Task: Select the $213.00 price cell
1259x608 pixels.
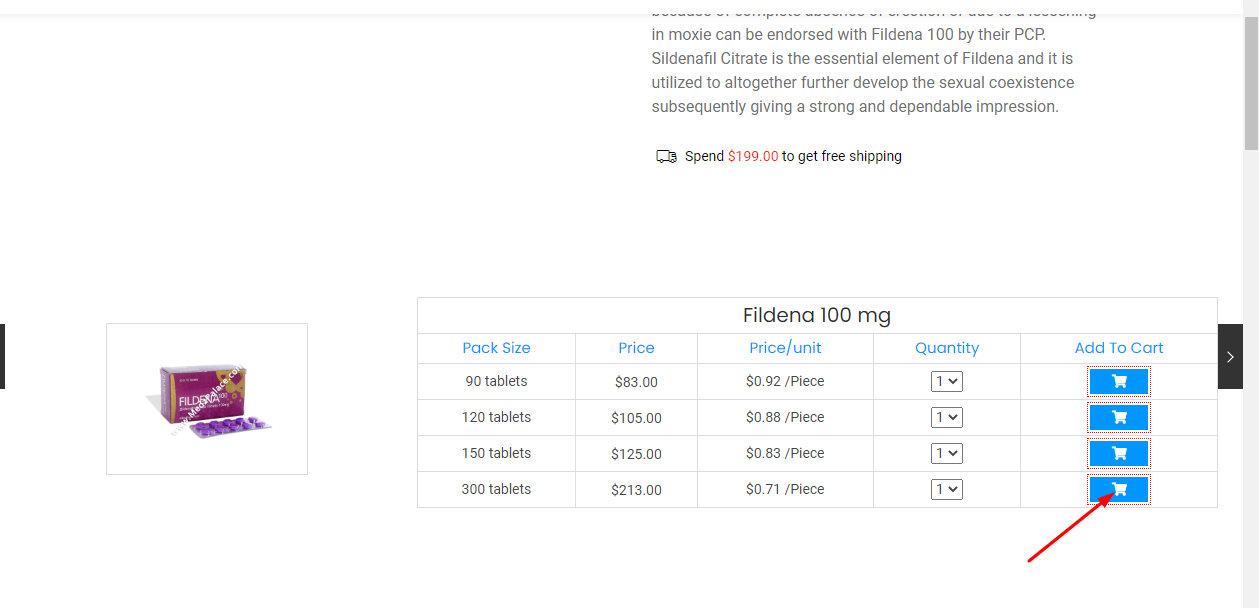Action: [x=636, y=490]
